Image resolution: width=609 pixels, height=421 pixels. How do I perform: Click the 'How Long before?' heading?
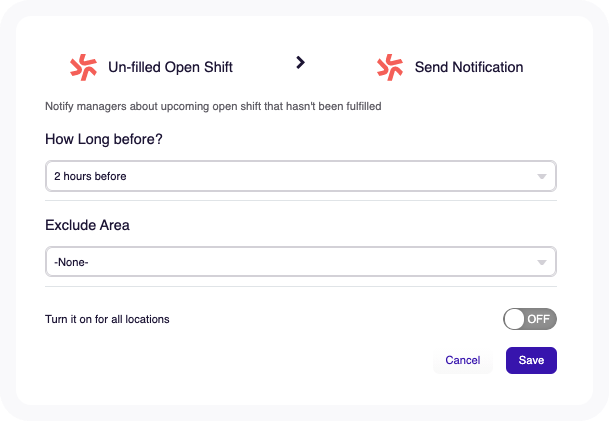point(104,139)
